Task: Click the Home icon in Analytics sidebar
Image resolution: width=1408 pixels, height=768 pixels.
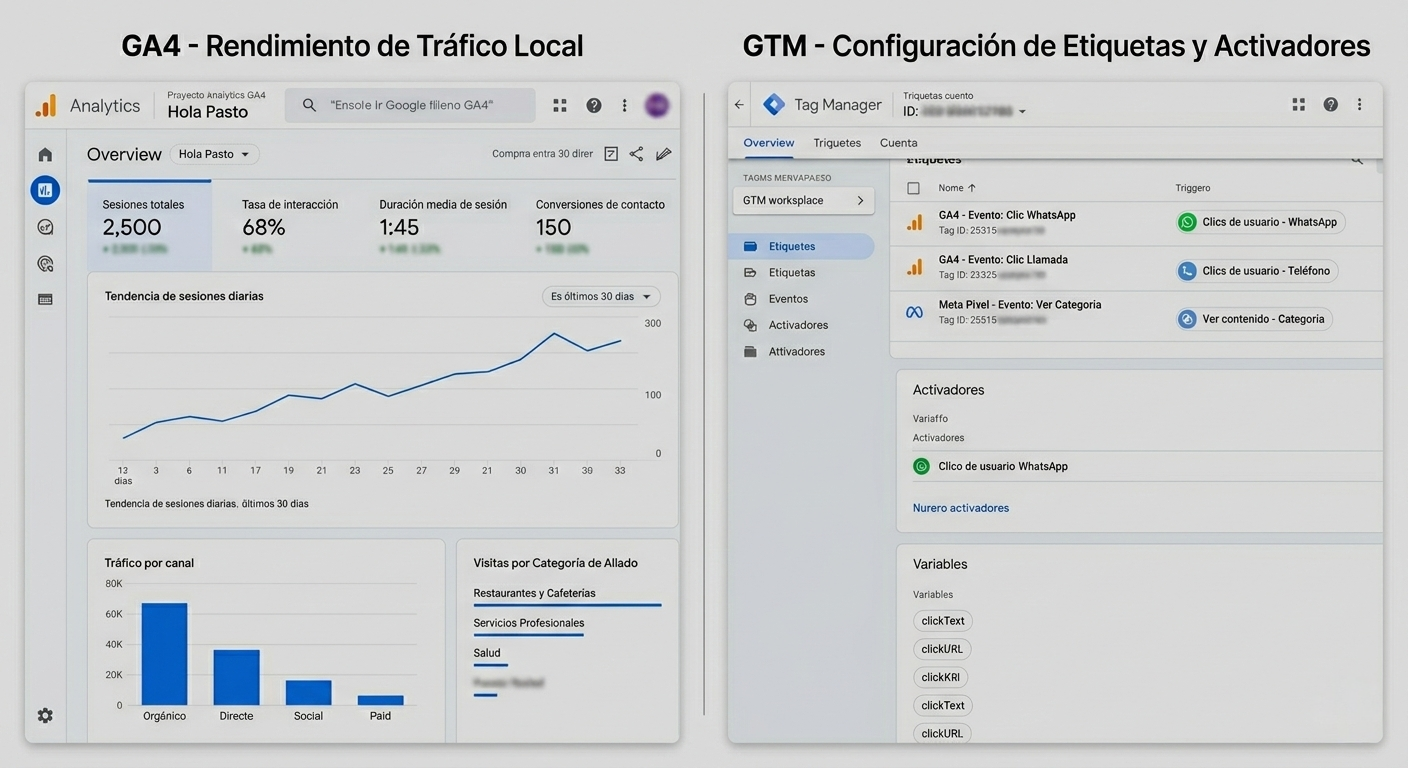Action: click(x=45, y=154)
